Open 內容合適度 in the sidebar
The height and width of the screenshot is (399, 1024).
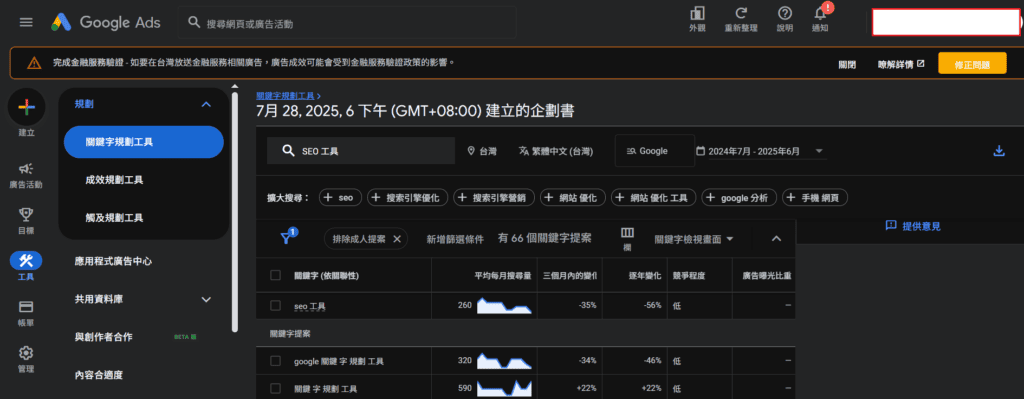(x=99, y=375)
